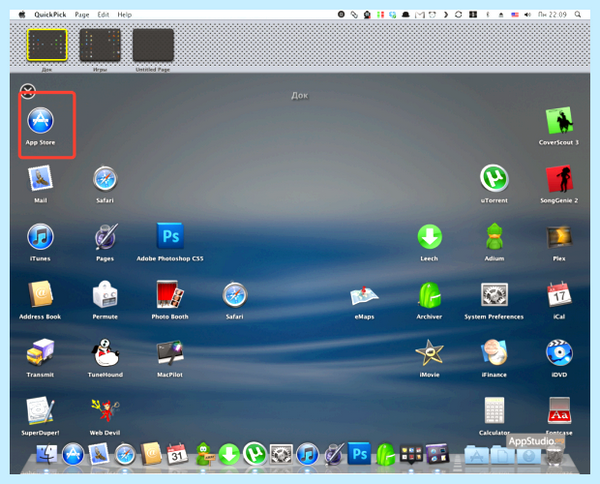600x484 pixels.
Task: Launch the Permute app
Action: (x=105, y=295)
